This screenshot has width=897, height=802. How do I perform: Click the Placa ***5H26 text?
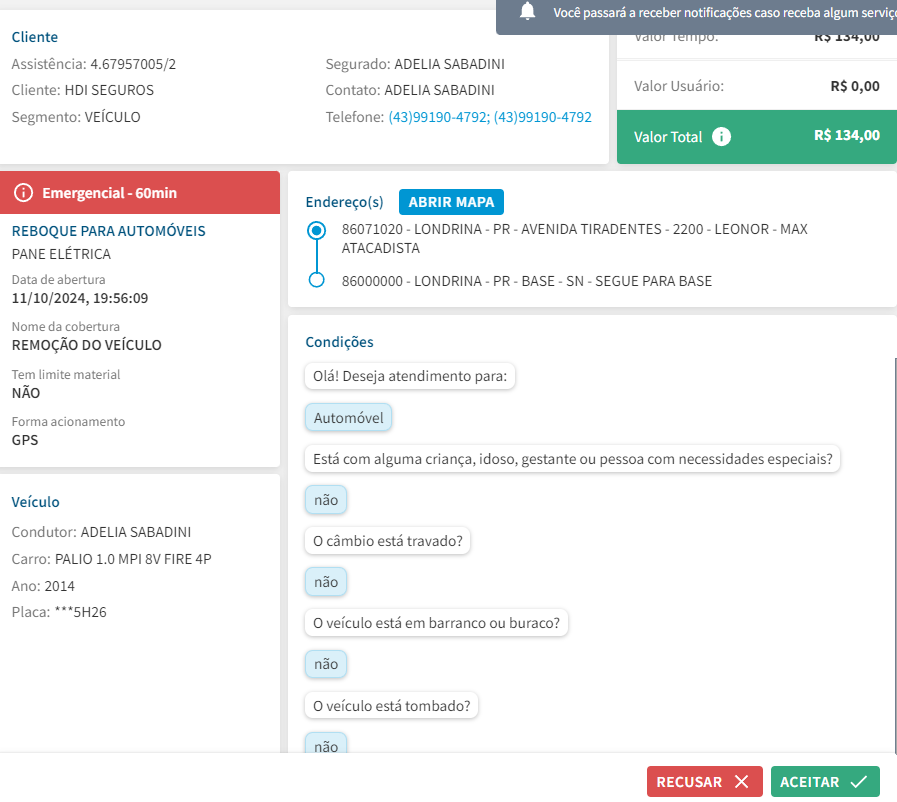click(59, 612)
